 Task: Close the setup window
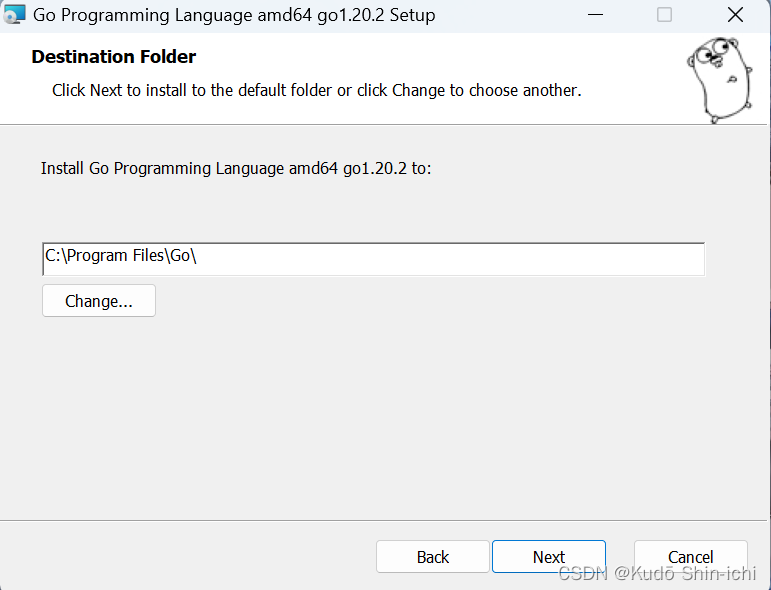(735, 15)
